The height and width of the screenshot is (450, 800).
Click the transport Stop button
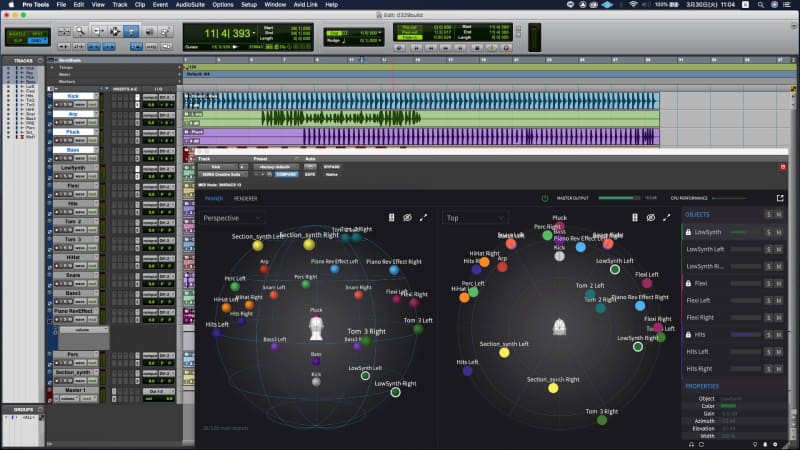[x=477, y=48]
